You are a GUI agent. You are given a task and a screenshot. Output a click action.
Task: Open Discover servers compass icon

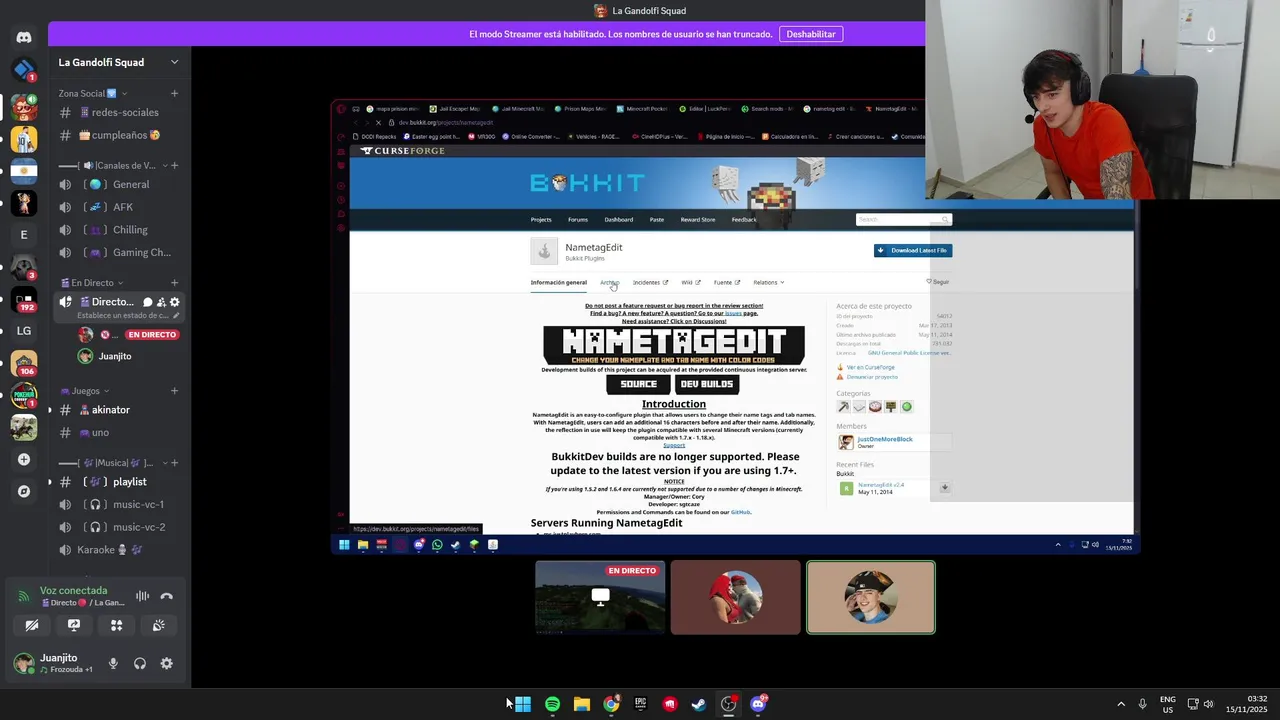coord(24,491)
